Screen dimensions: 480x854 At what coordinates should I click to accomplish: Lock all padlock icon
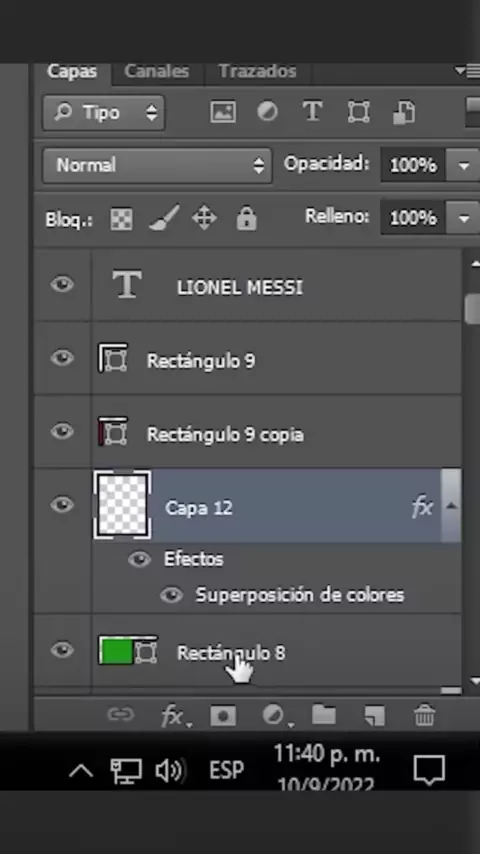[x=246, y=218]
